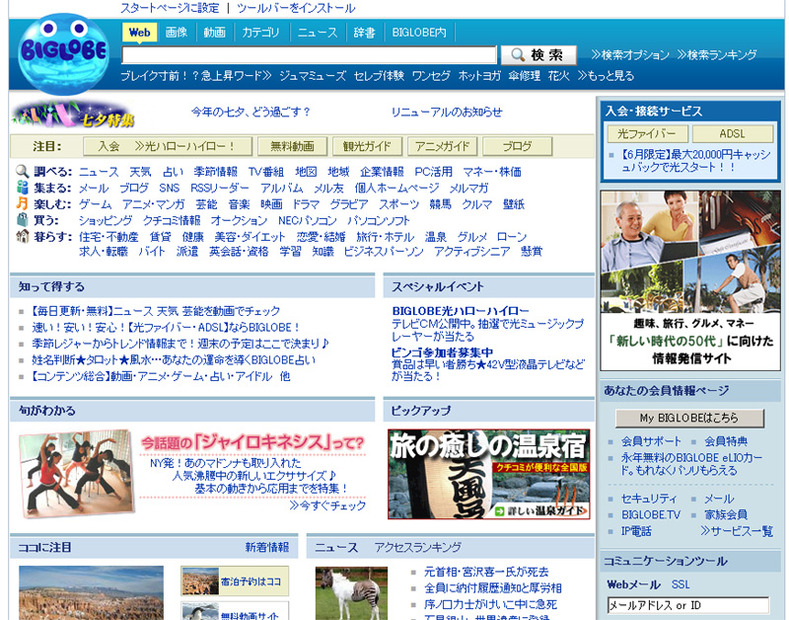This screenshot has height=620, width=789.
Task: Click the もっと見る trending words link
Action: click(606, 76)
